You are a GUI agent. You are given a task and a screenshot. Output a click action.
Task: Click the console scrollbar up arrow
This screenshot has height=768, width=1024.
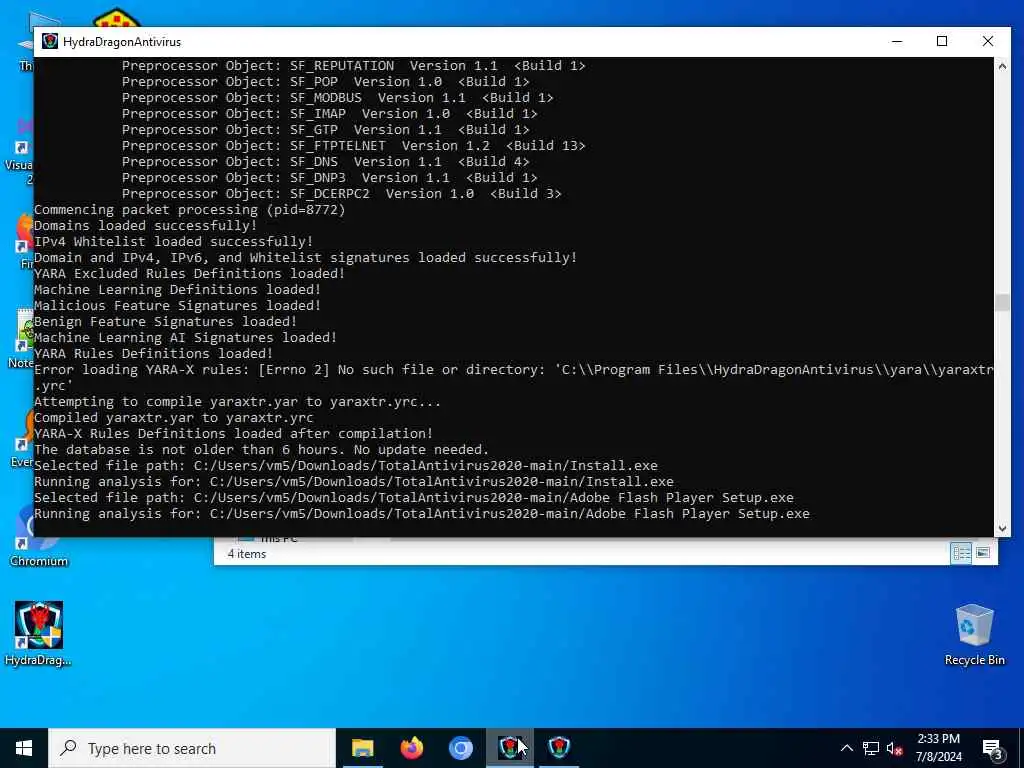1002,65
